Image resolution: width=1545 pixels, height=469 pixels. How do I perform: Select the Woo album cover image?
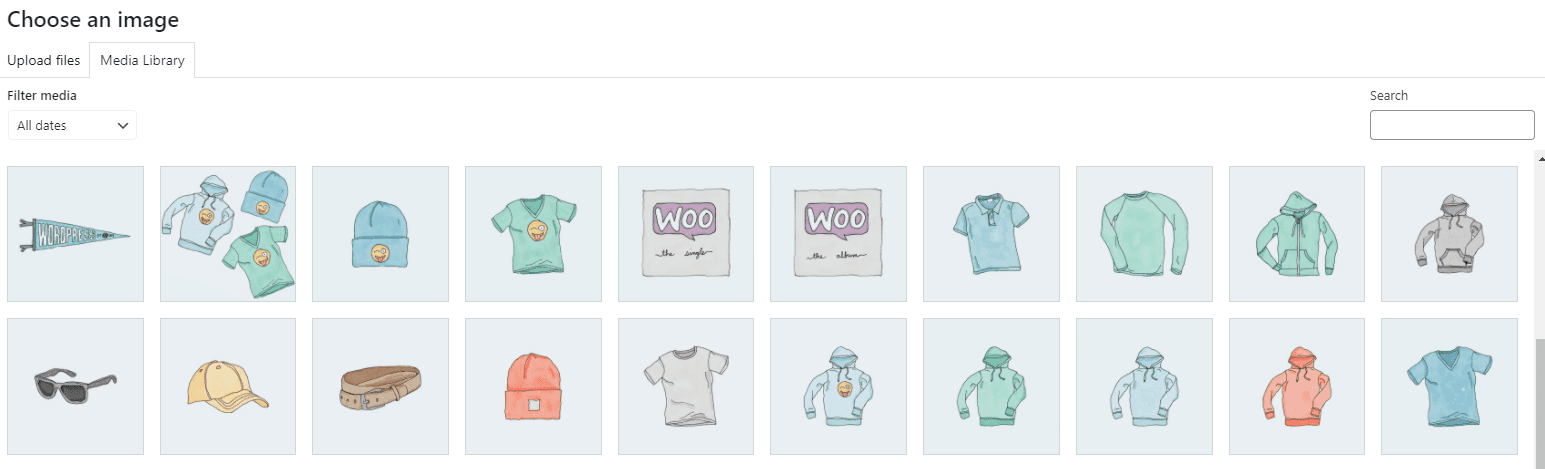point(838,234)
